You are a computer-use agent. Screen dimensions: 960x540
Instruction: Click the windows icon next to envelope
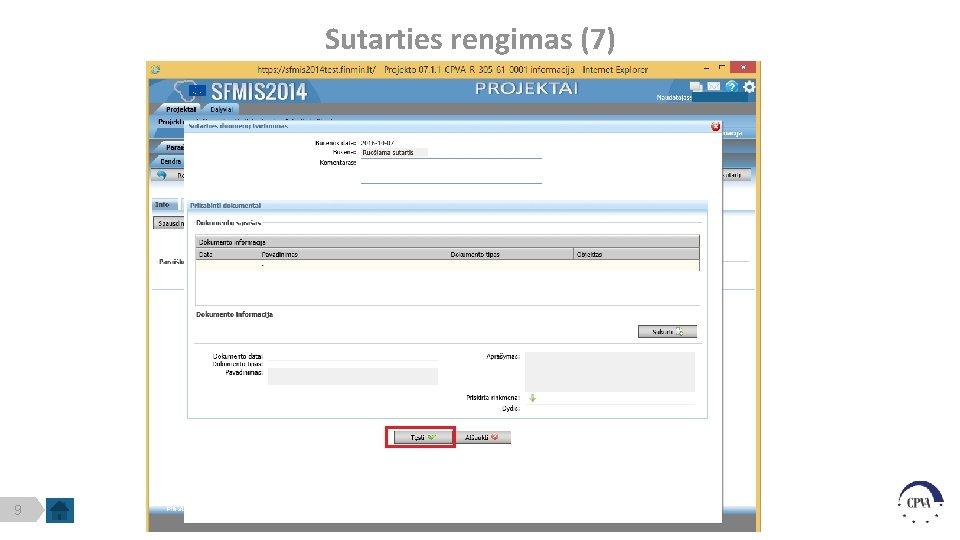(696, 86)
